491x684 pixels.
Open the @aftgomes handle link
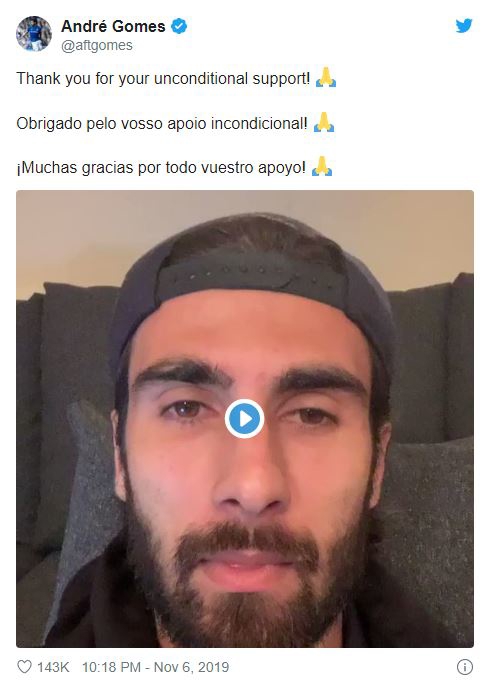(x=97, y=45)
